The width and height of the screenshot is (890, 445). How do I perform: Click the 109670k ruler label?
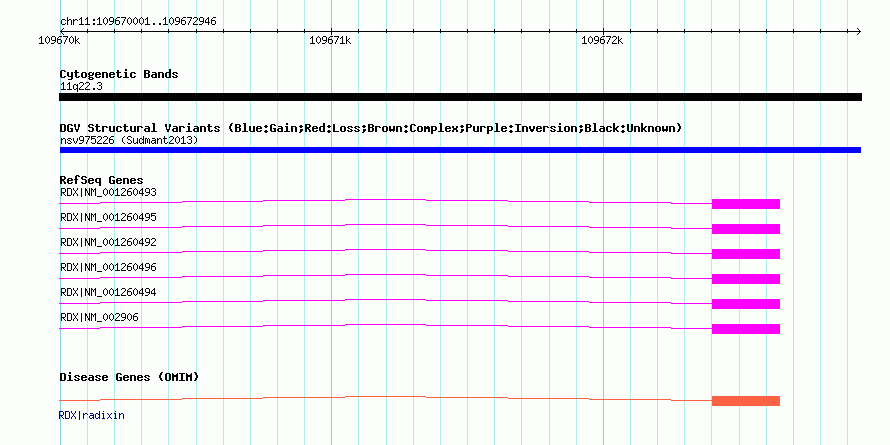point(59,41)
